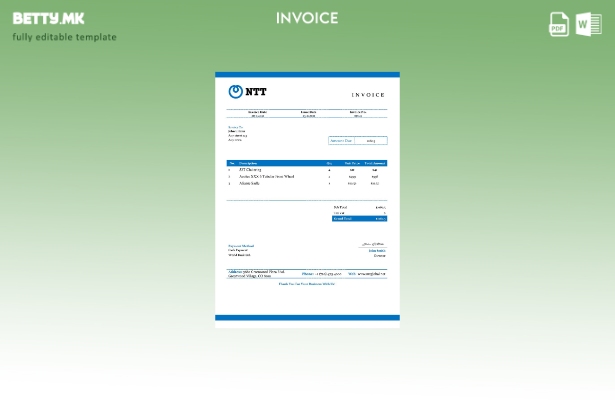
Task: Click the Description column header in table
Action: click(248, 163)
